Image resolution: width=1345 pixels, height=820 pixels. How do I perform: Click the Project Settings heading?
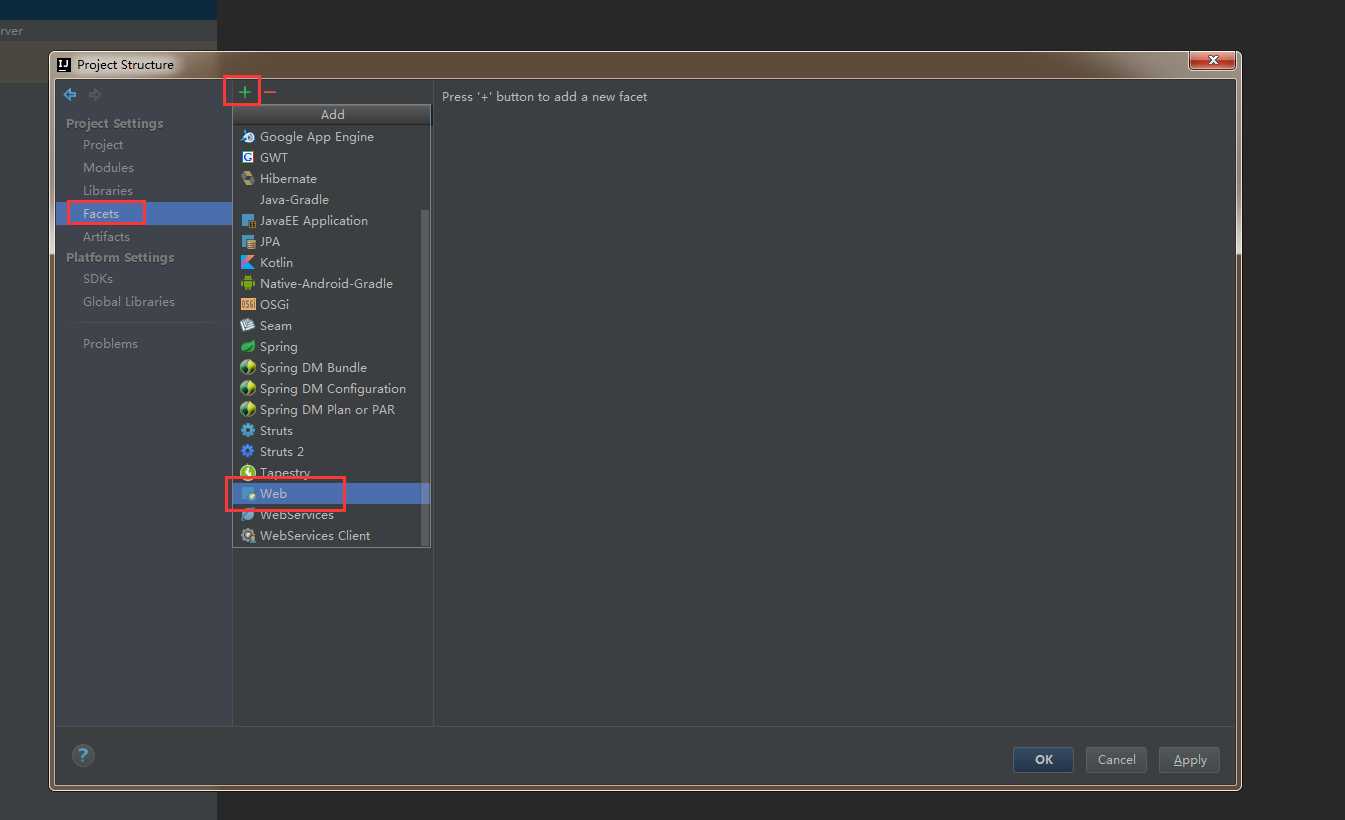pyautogui.click(x=114, y=124)
